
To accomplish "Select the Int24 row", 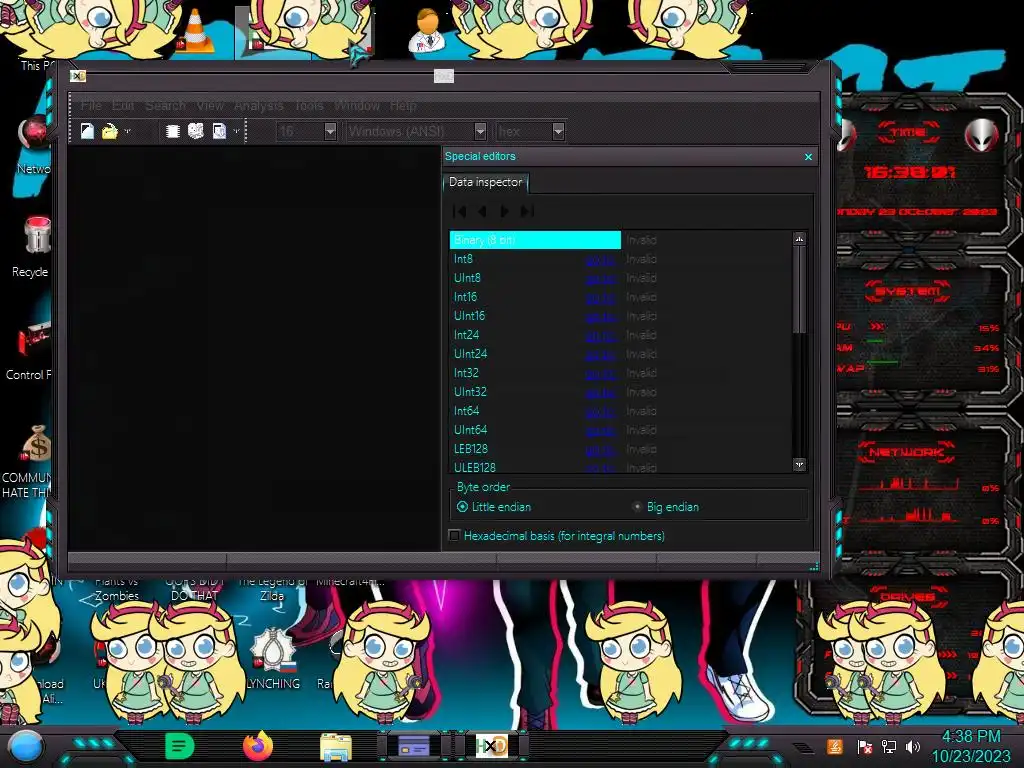I will point(620,335).
